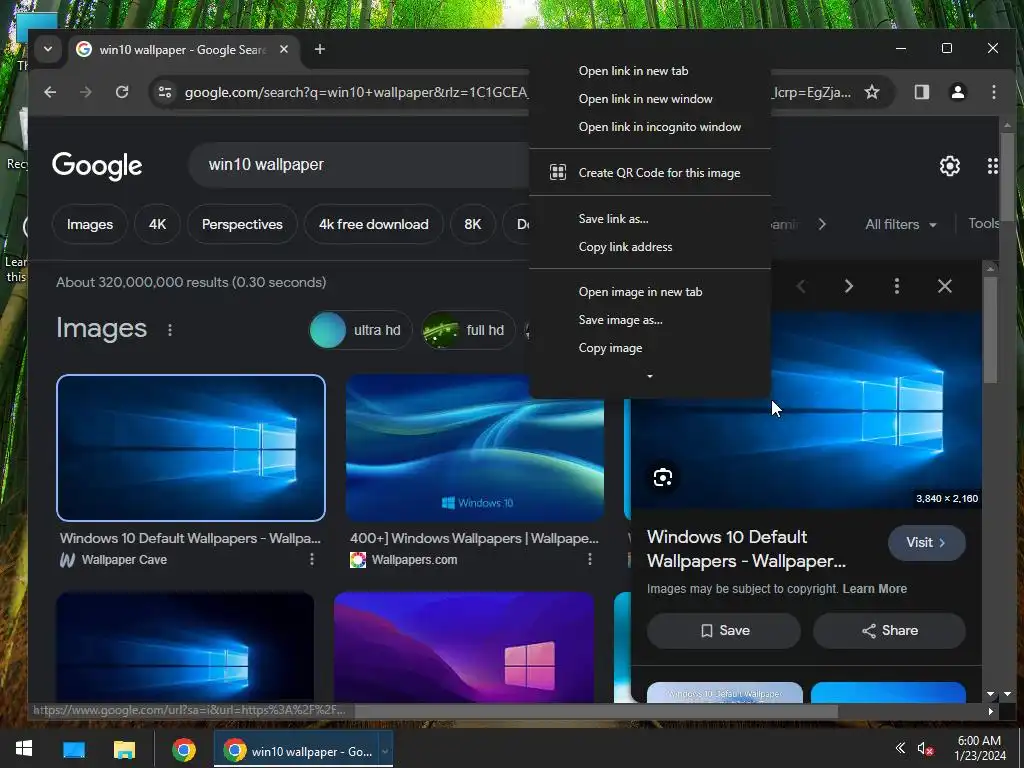The image size is (1024, 768).
Task: Open the Chrome profile avatar
Action: [957, 92]
